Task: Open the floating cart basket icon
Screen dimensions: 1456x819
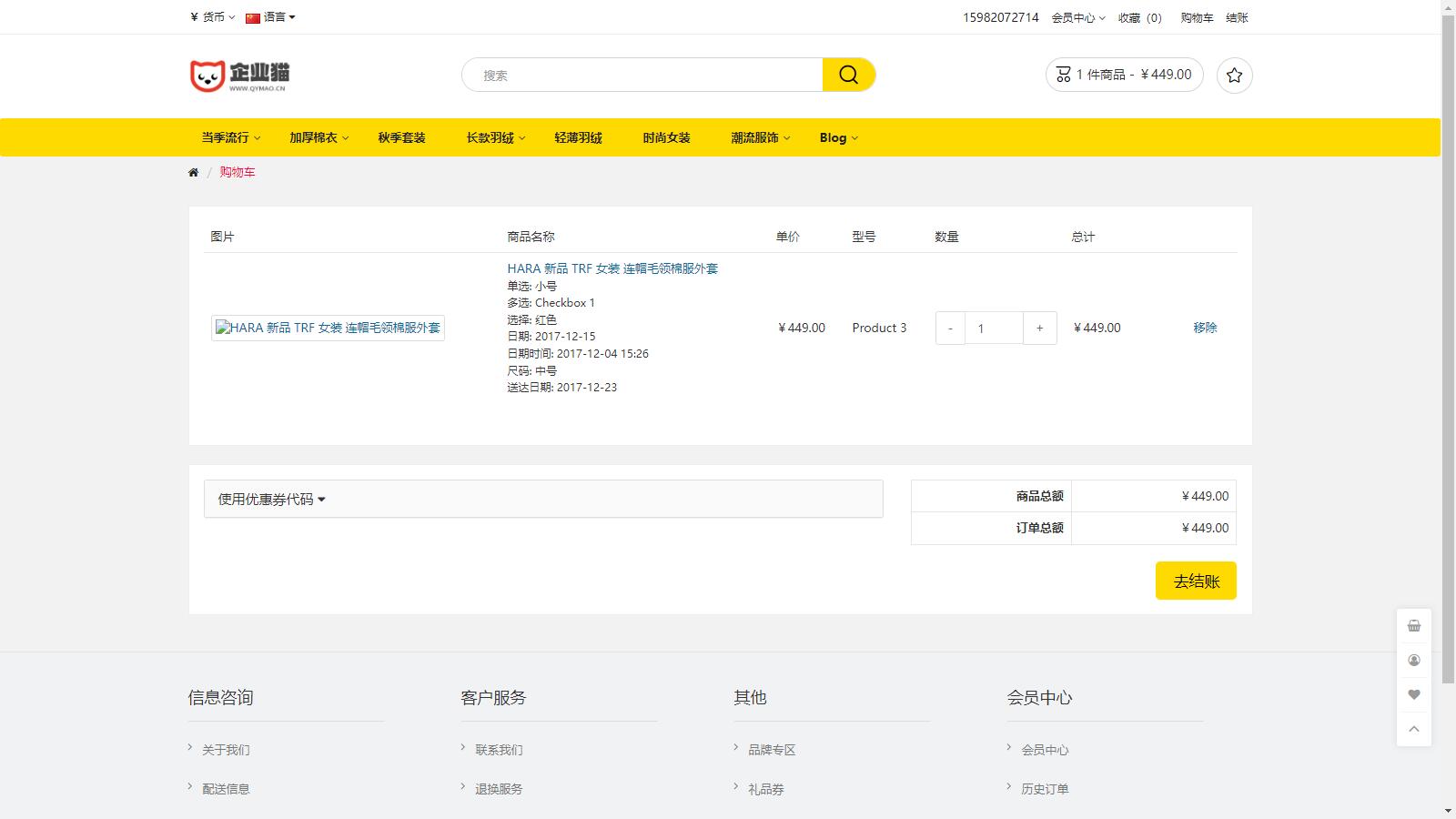Action: 1413,625
